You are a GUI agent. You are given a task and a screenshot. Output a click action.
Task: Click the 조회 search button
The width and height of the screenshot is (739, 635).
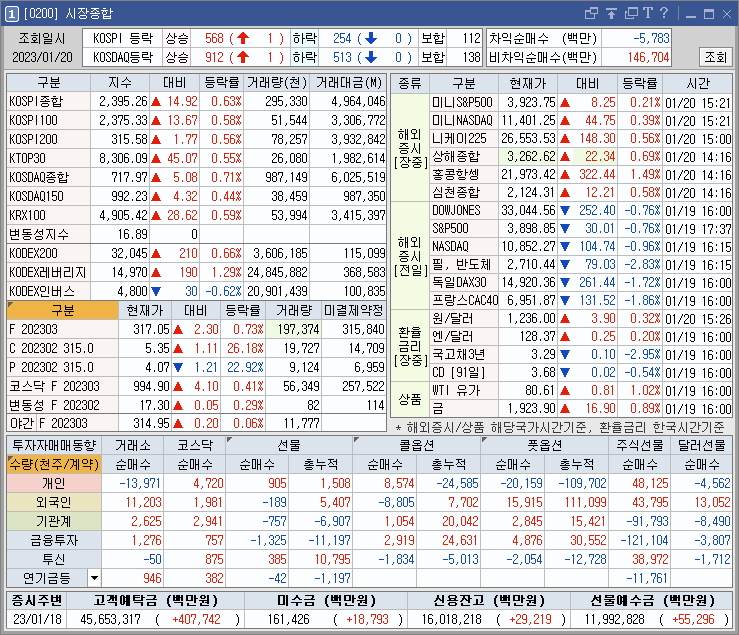click(x=715, y=57)
